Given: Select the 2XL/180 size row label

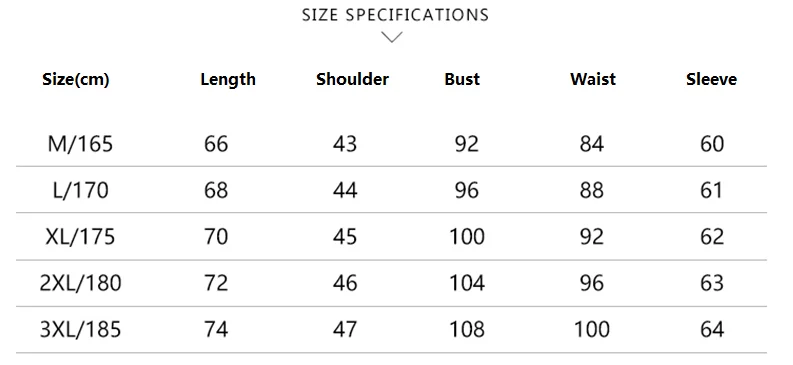Looking at the screenshot, I should point(80,283).
